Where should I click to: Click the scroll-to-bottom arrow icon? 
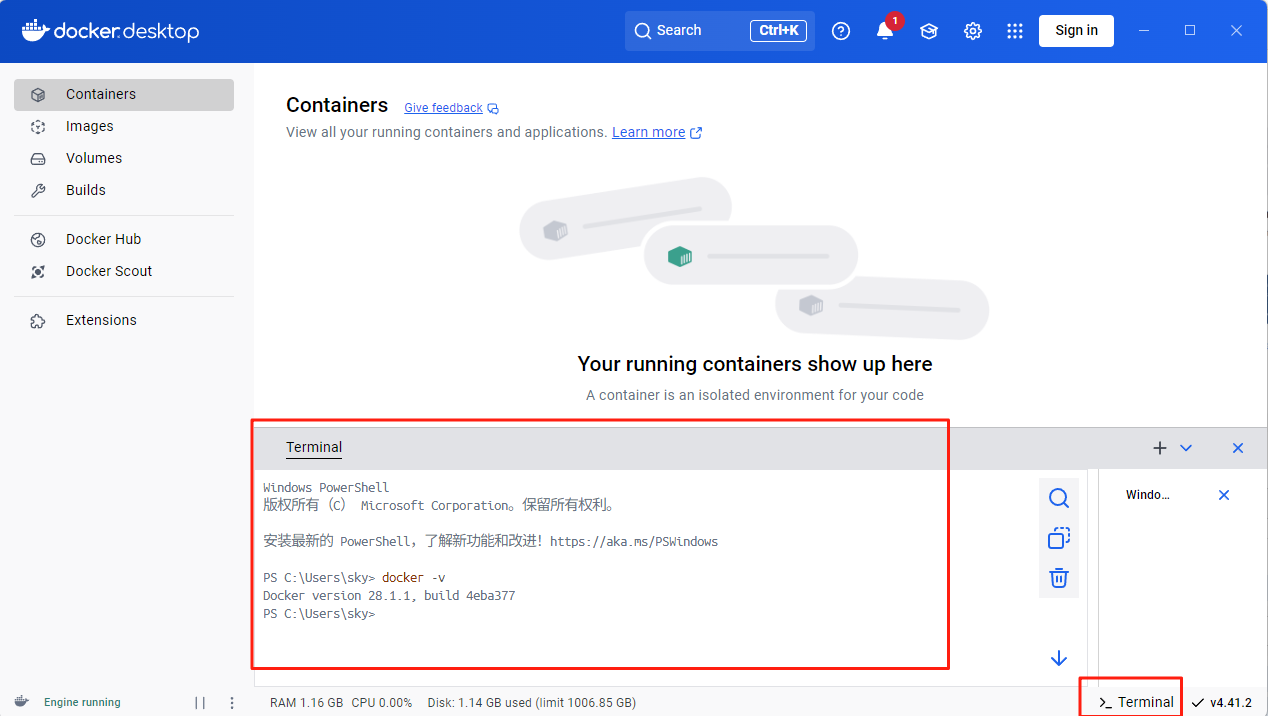(x=1059, y=658)
